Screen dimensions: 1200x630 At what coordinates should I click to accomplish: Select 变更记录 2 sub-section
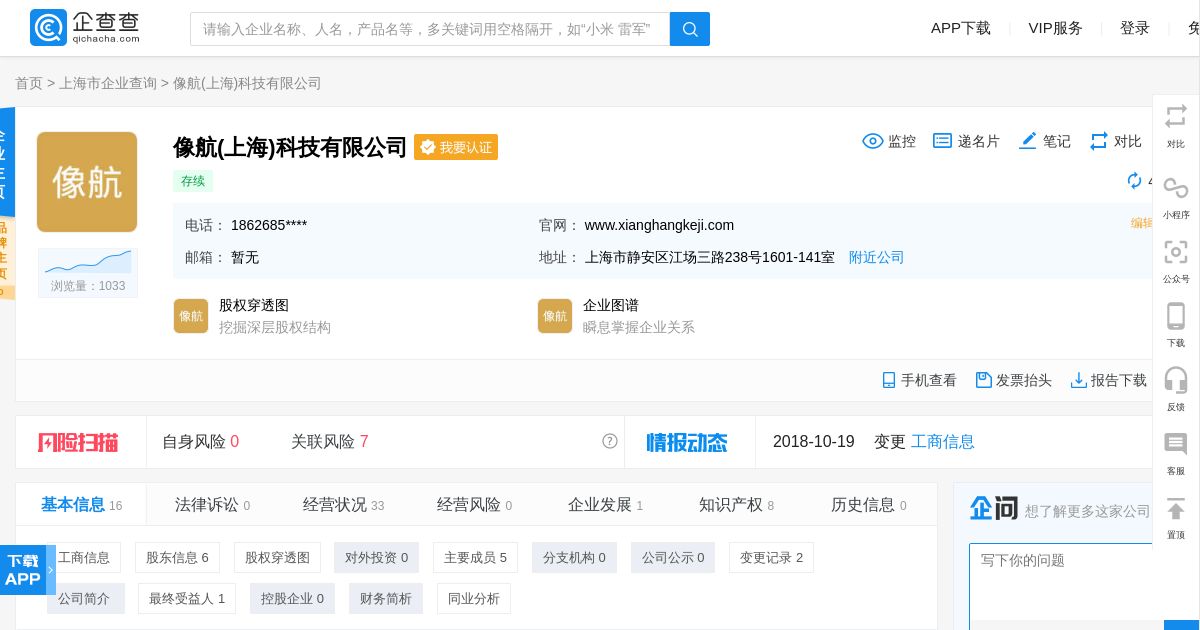pos(771,557)
